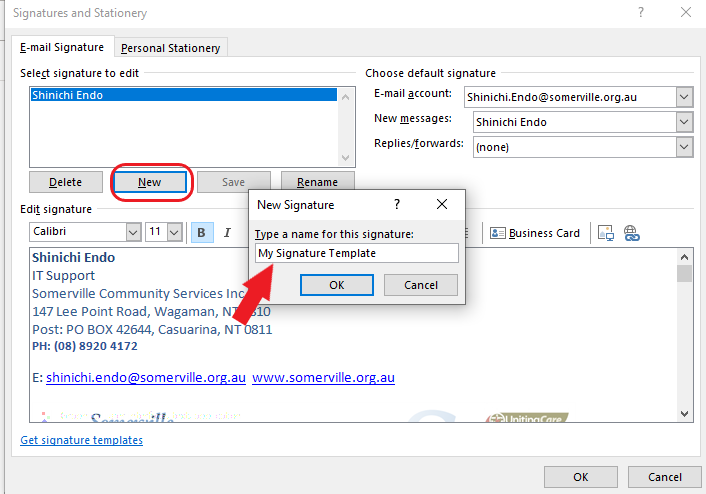
Task: Click the New signature button
Action: pyautogui.click(x=150, y=182)
